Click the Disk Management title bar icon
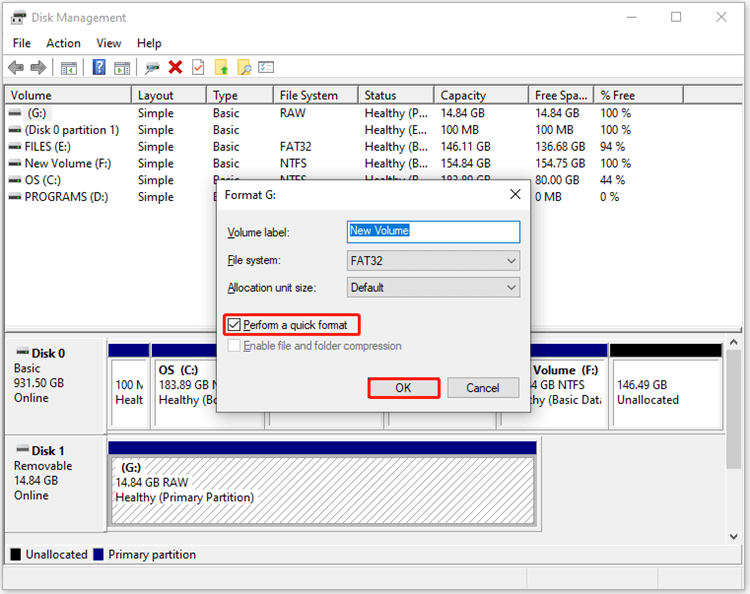Screen dimensions: 750x594 pos(18,18)
